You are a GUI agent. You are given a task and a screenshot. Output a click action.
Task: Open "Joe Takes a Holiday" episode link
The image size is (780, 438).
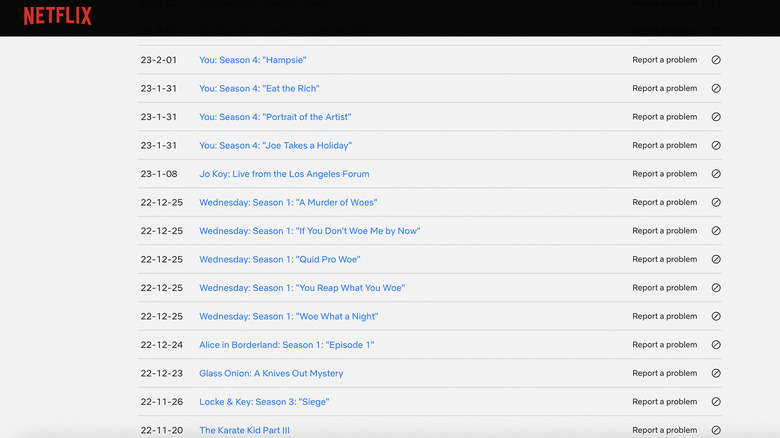tap(276, 145)
